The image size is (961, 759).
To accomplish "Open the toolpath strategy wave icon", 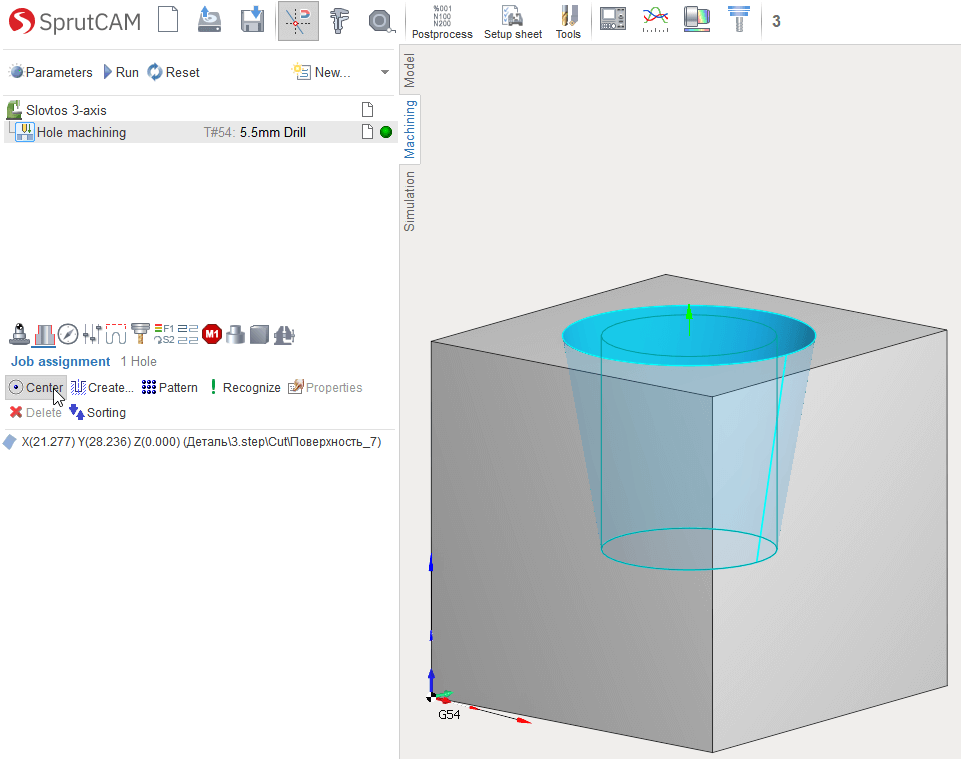I will click(116, 334).
